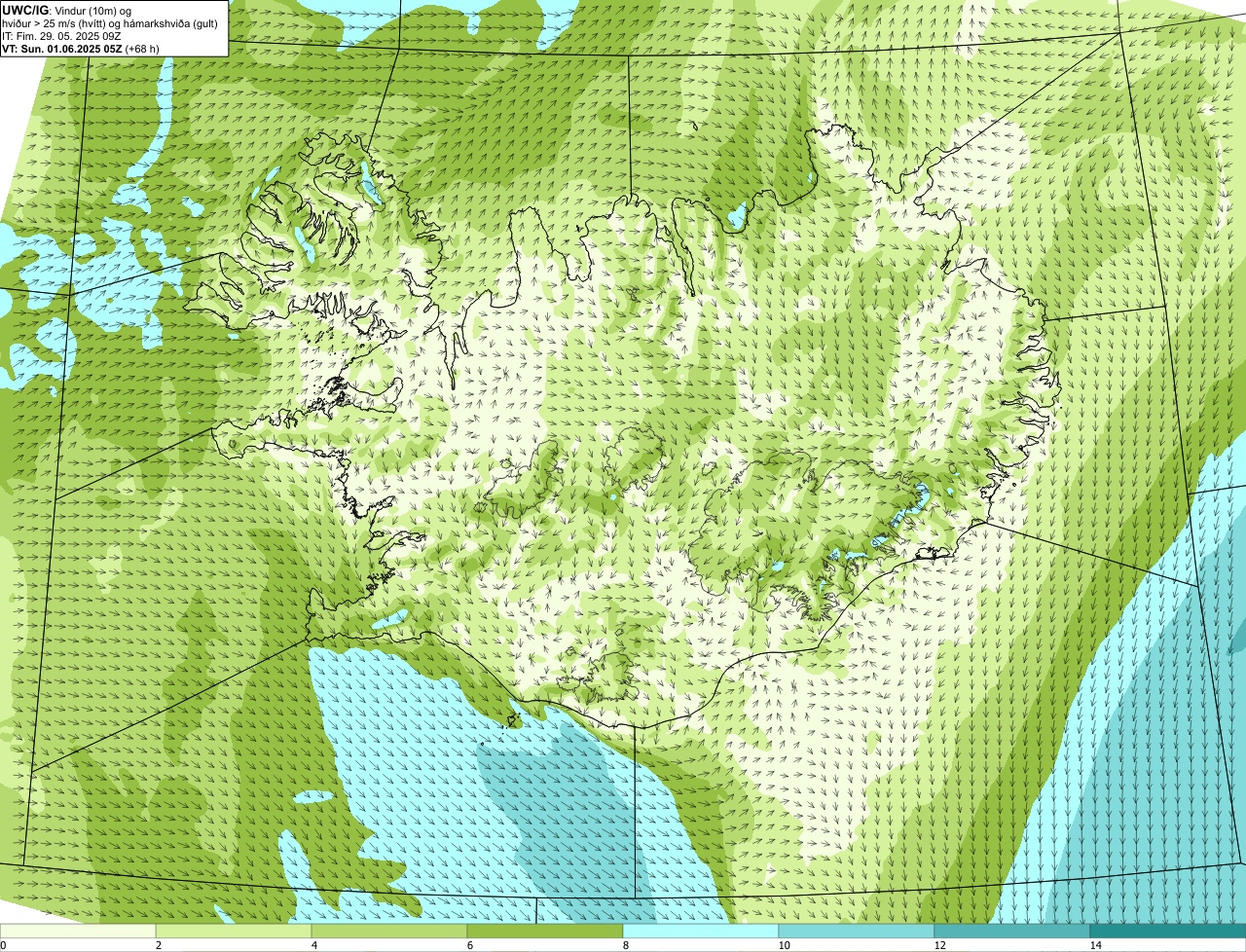The width and height of the screenshot is (1246, 952).
Task: Click the '2' tick label on color scale
Action: 158,945
